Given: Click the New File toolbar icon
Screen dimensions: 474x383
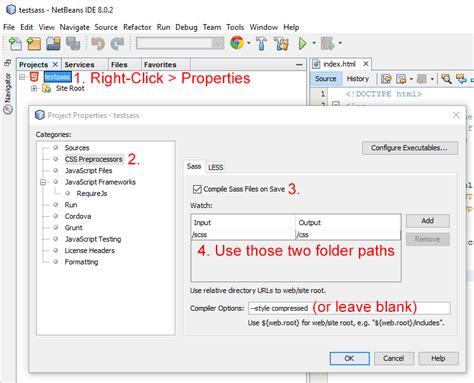Looking at the screenshot, I should [15, 43].
